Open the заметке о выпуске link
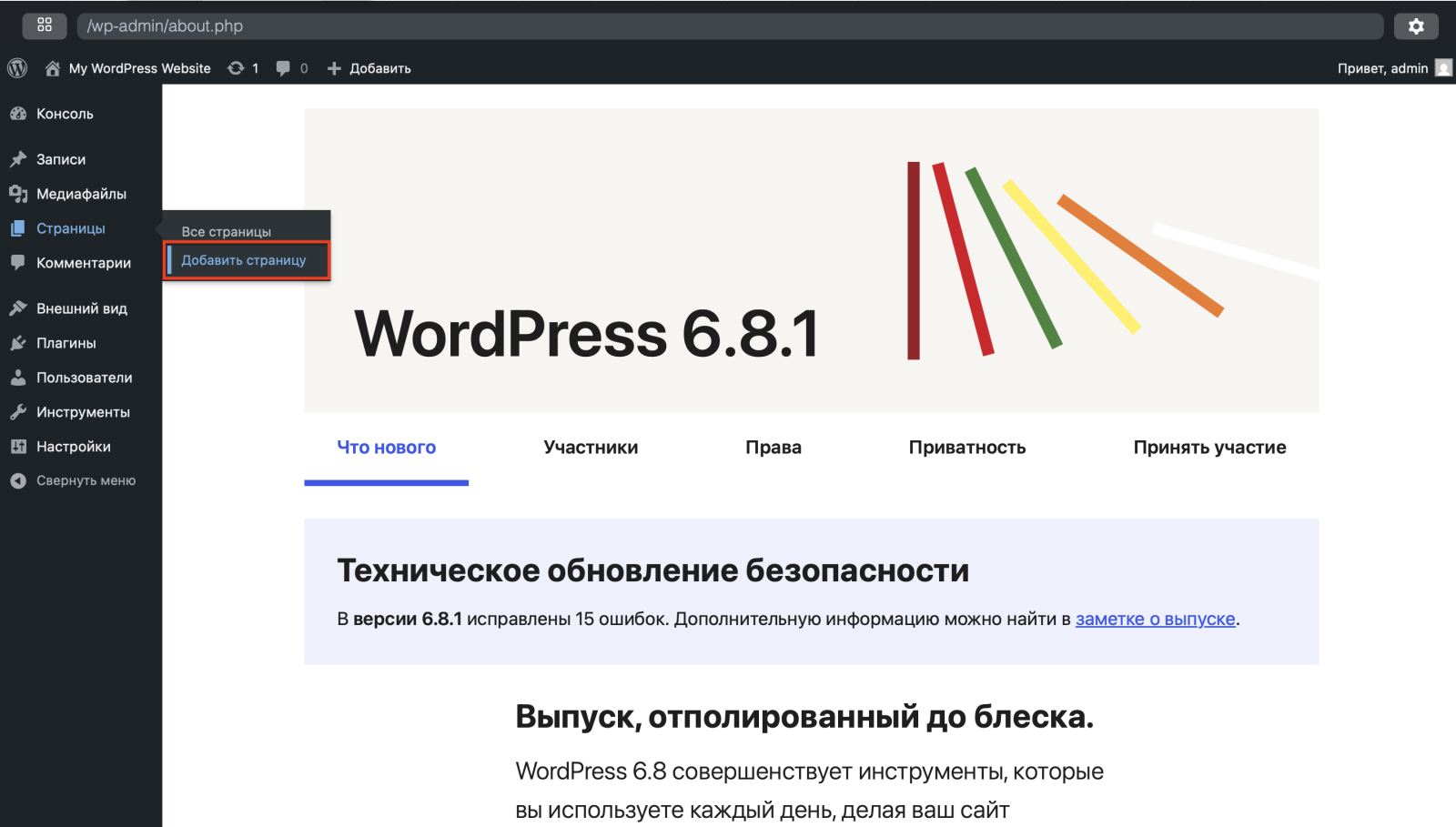1456x827 pixels. [1155, 619]
